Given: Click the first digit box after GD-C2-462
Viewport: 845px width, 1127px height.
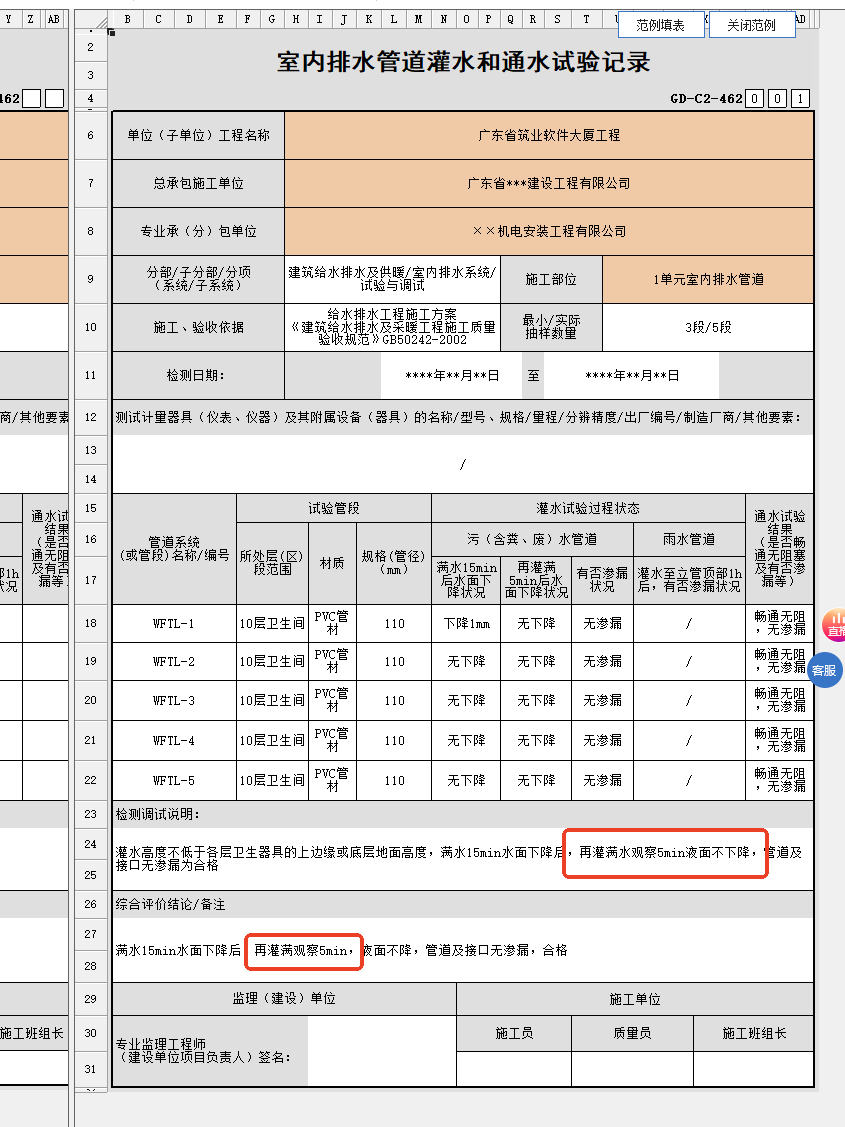Looking at the screenshot, I should (755, 98).
